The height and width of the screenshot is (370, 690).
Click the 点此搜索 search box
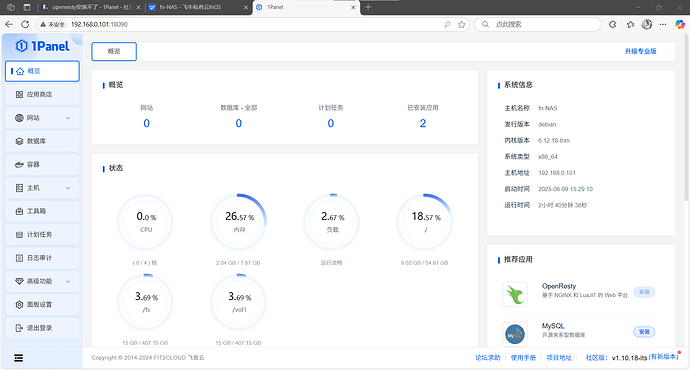click(x=537, y=25)
